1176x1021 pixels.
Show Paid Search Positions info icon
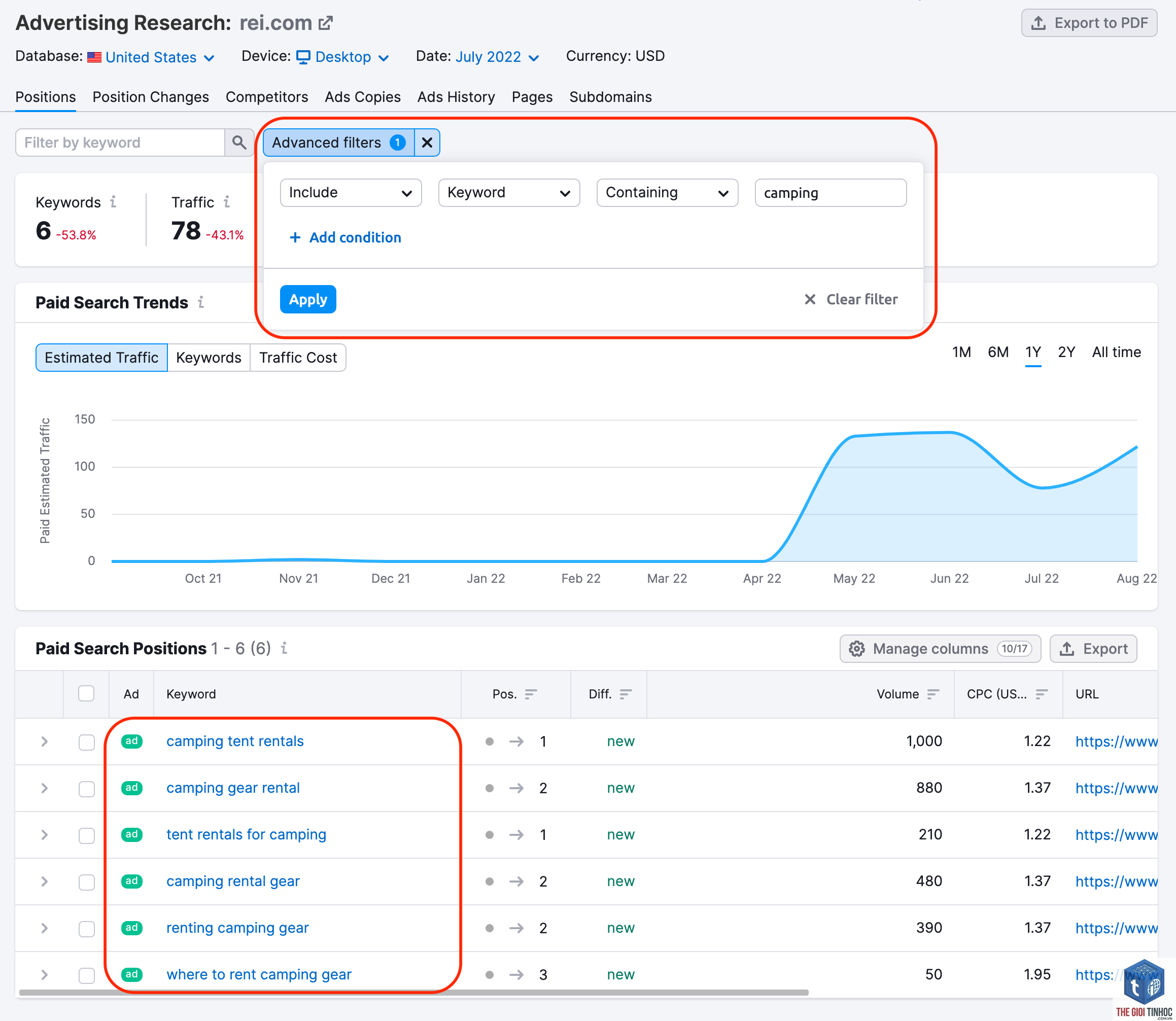(x=284, y=648)
